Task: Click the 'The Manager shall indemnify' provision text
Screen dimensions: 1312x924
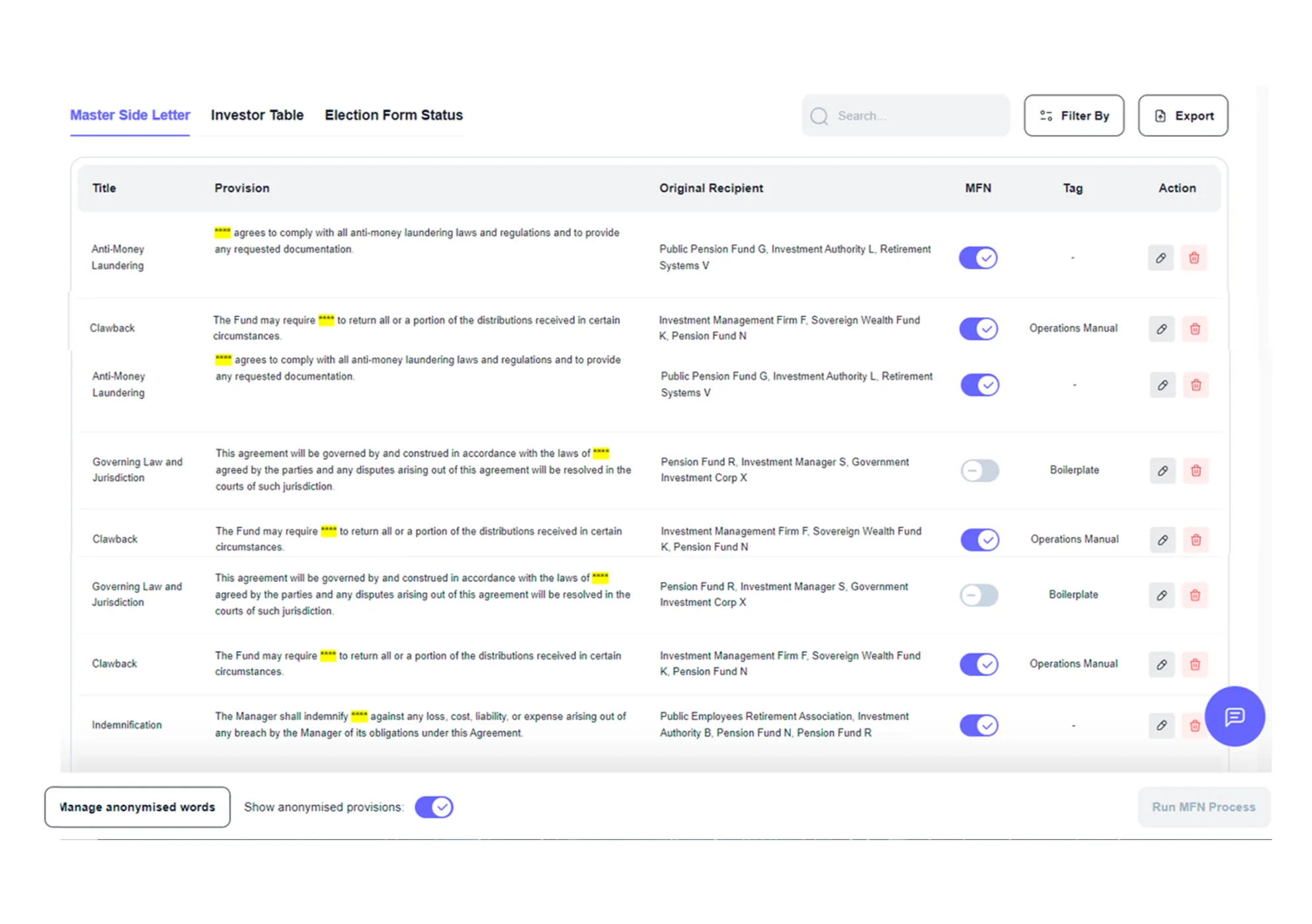Action: [420, 724]
